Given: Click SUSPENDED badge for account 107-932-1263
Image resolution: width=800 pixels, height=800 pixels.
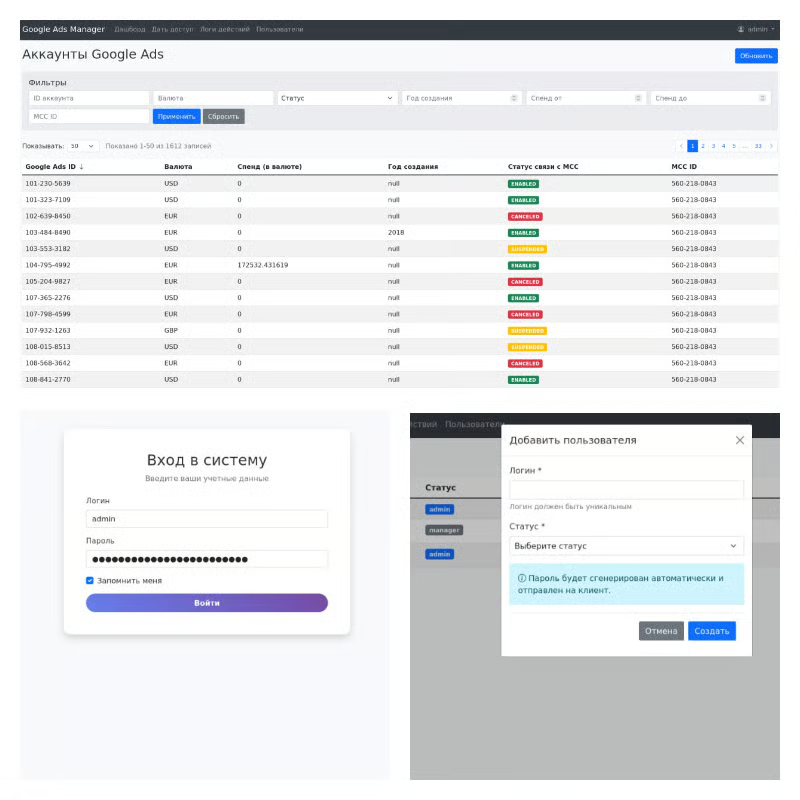Looking at the screenshot, I should (527, 331).
